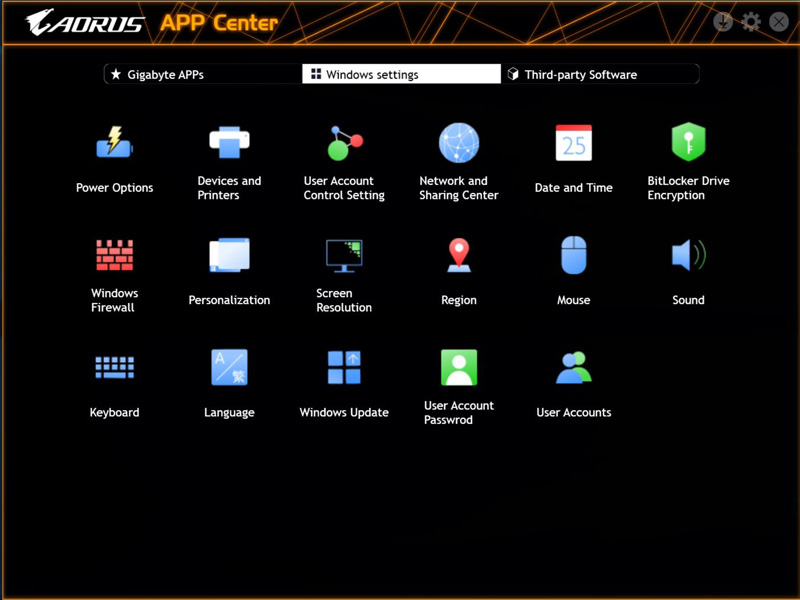
Task: Click the "Devices and Printers" label text
Action: 229,188
